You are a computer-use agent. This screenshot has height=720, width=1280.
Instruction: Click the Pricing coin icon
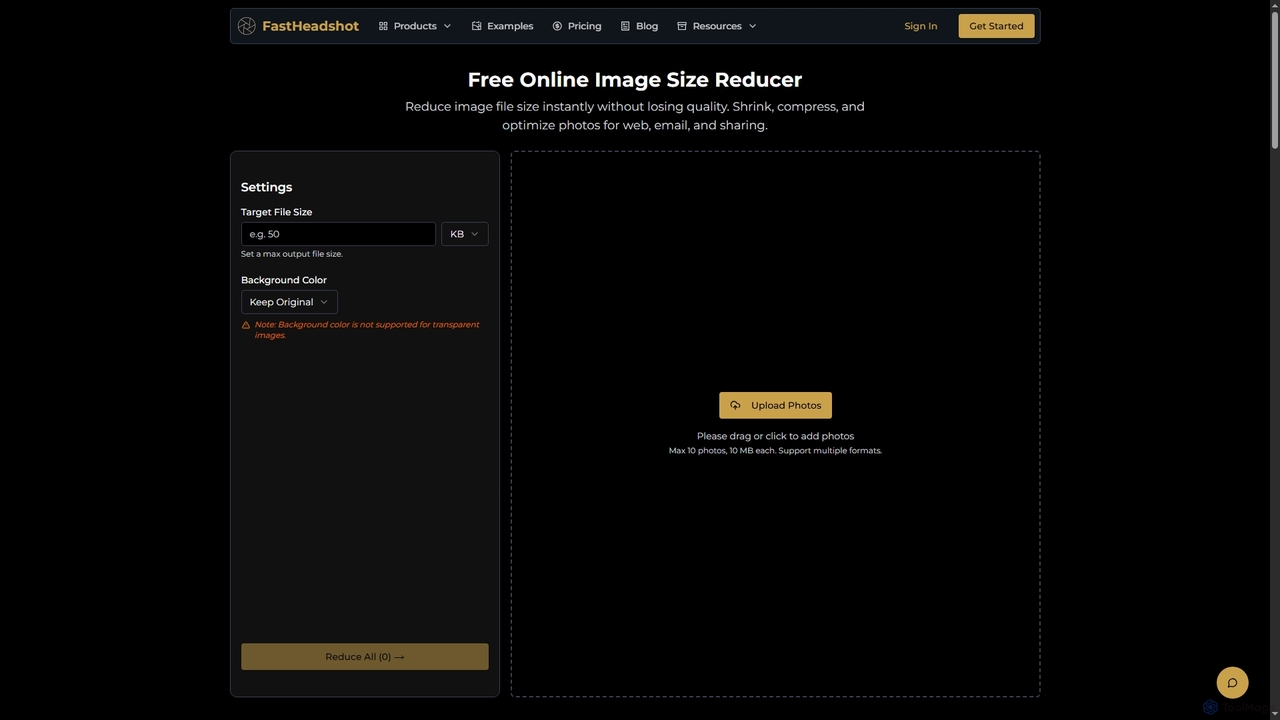[557, 26]
